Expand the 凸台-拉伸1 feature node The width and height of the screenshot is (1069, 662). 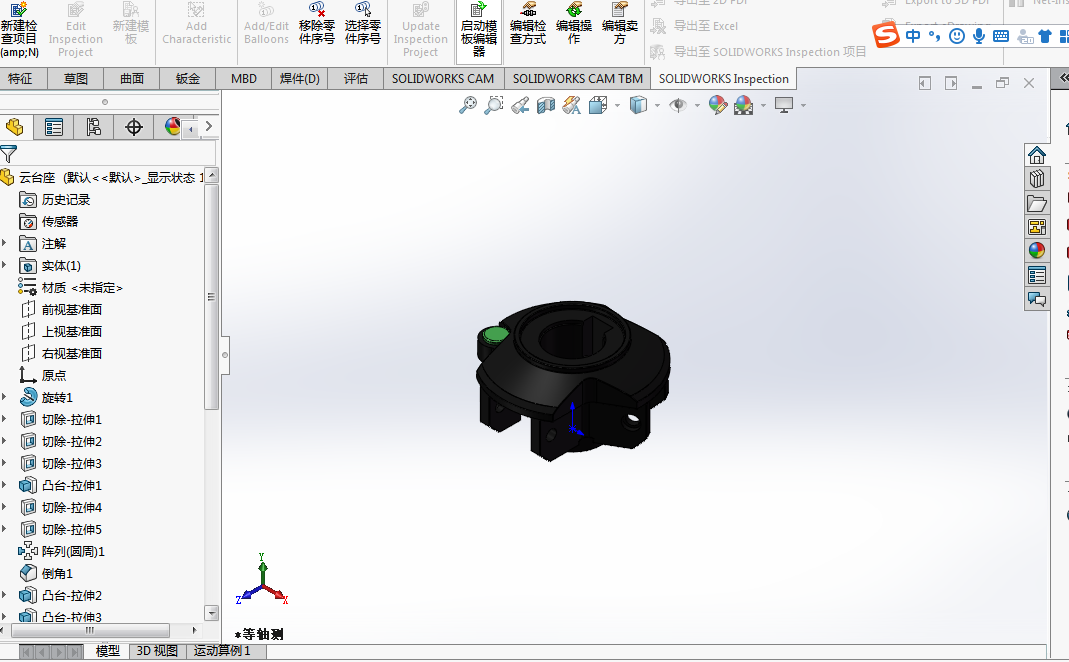tap(5, 485)
